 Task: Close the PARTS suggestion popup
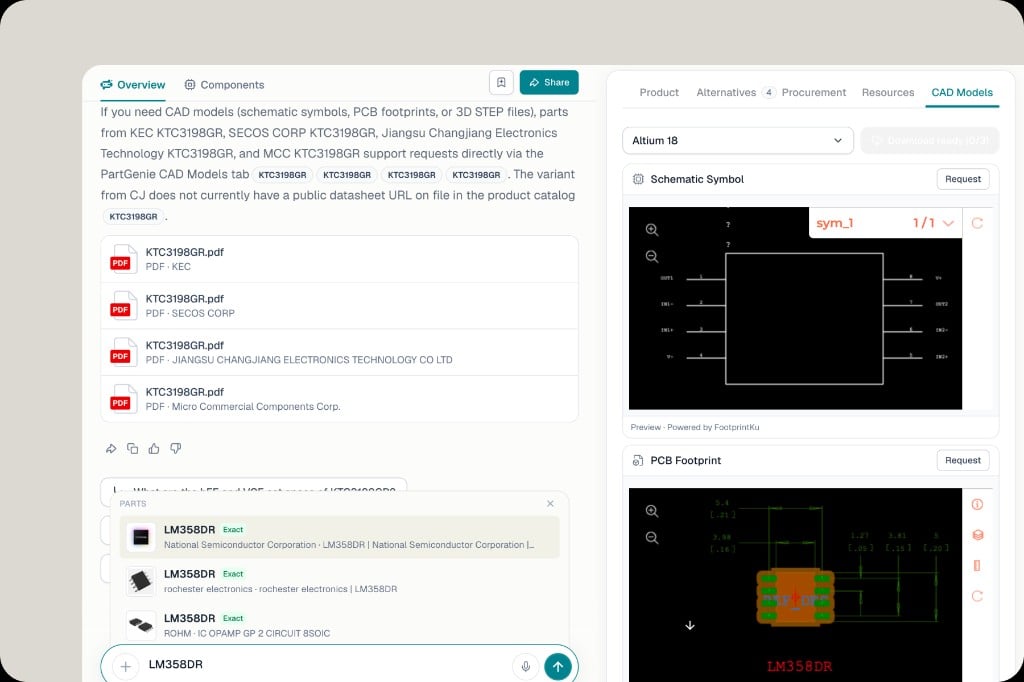tap(551, 504)
